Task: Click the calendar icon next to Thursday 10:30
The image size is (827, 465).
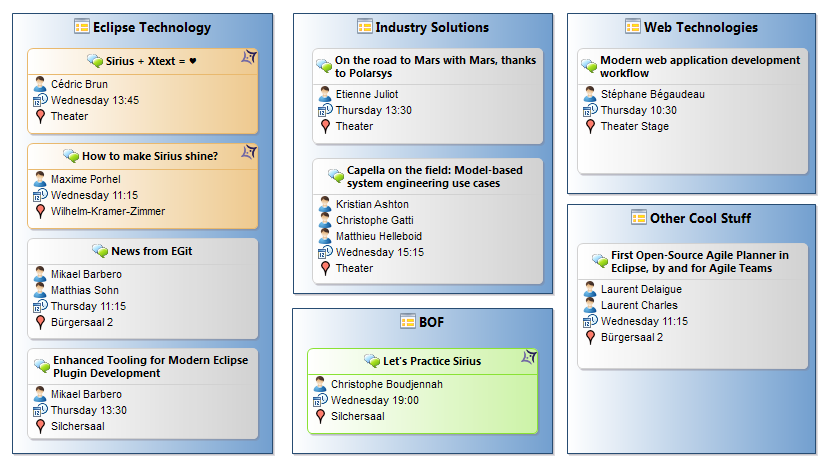Action: coord(590,110)
